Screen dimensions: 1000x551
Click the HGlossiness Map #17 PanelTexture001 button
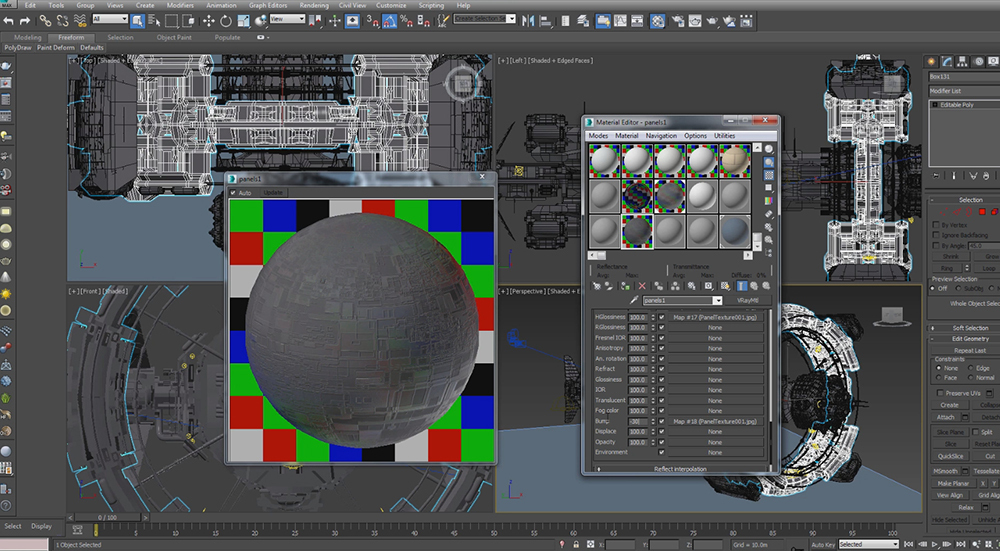tap(714, 317)
